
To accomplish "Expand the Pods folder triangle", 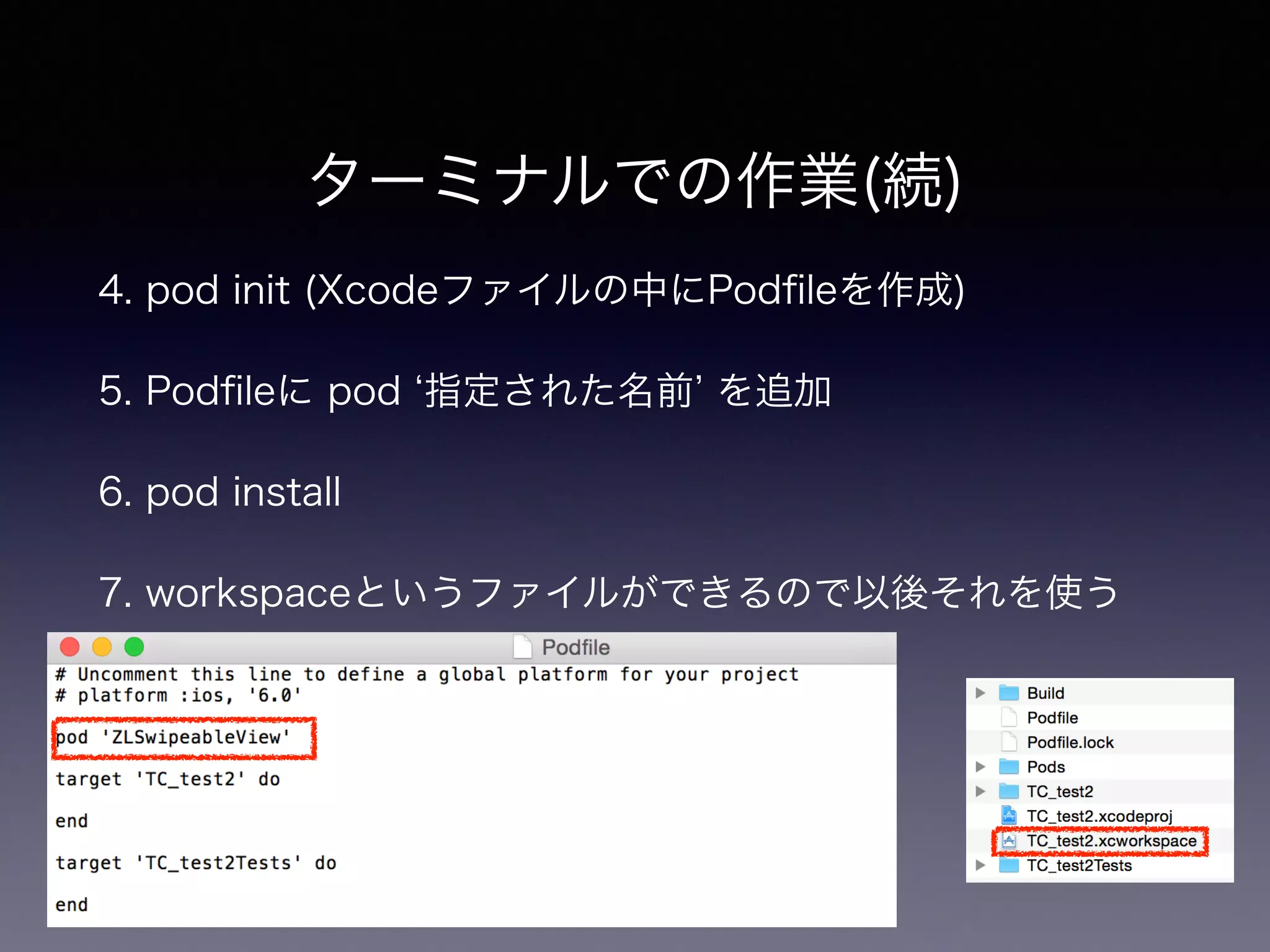I will click(980, 767).
